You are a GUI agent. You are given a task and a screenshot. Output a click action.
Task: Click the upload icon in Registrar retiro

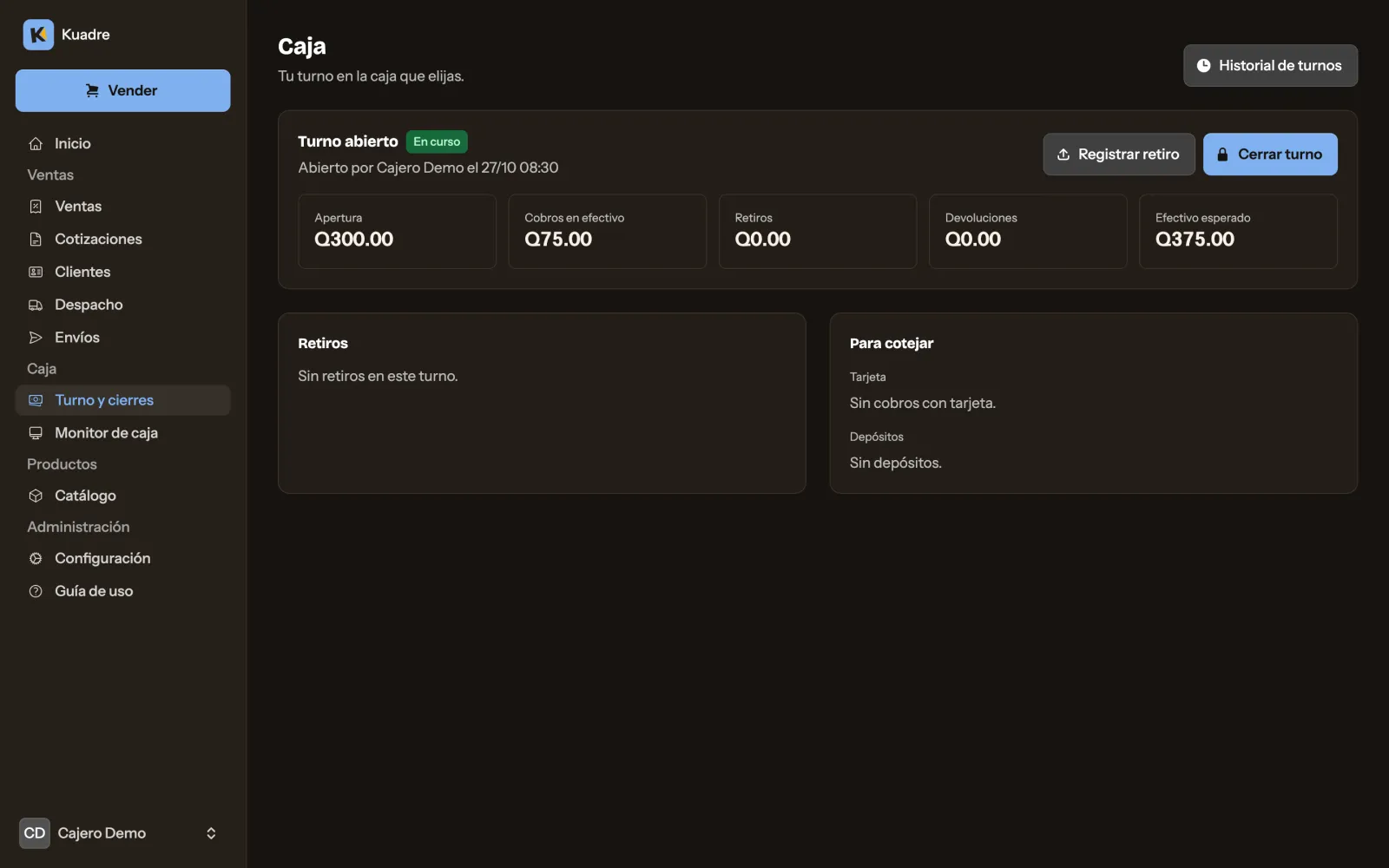click(x=1063, y=155)
